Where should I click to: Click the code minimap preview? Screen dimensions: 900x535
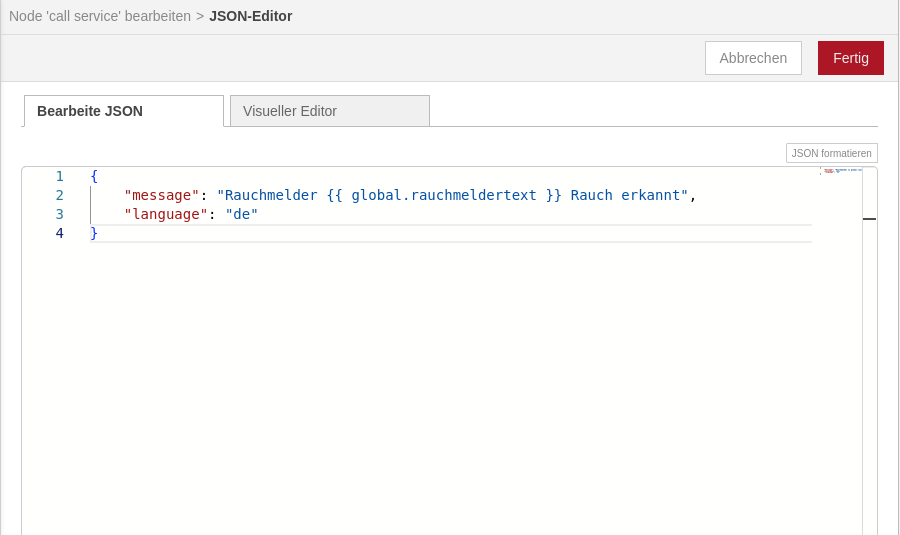click(841, 171)
